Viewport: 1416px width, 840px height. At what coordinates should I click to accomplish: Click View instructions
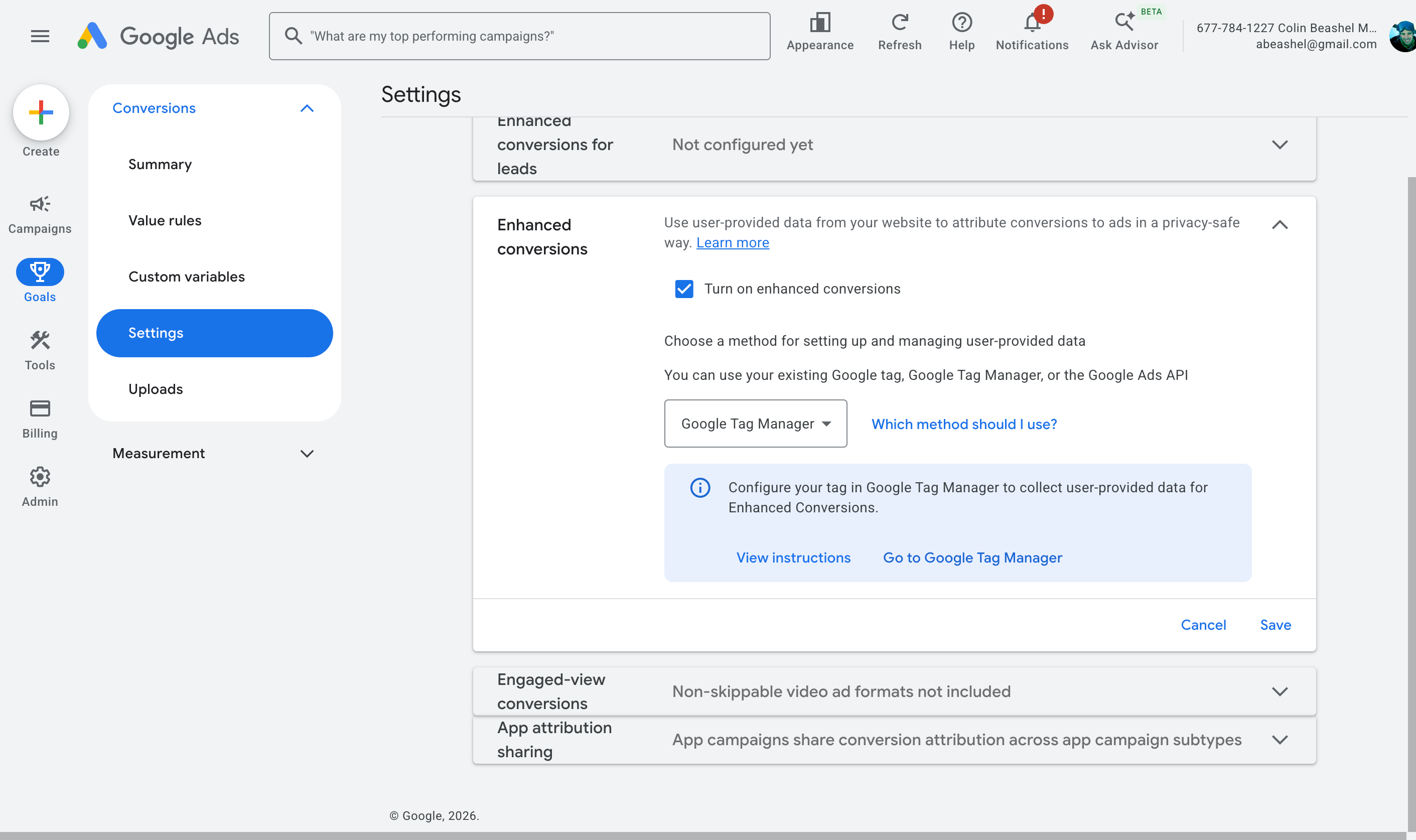pyautogui.click(x=793, y=557)
